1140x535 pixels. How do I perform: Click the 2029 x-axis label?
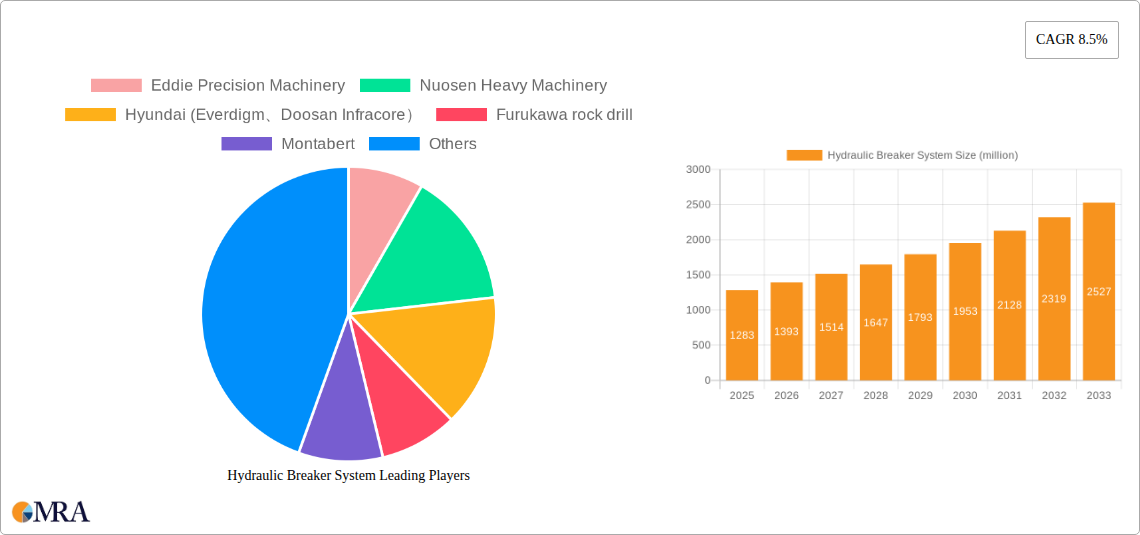click(x=920, y=395)
